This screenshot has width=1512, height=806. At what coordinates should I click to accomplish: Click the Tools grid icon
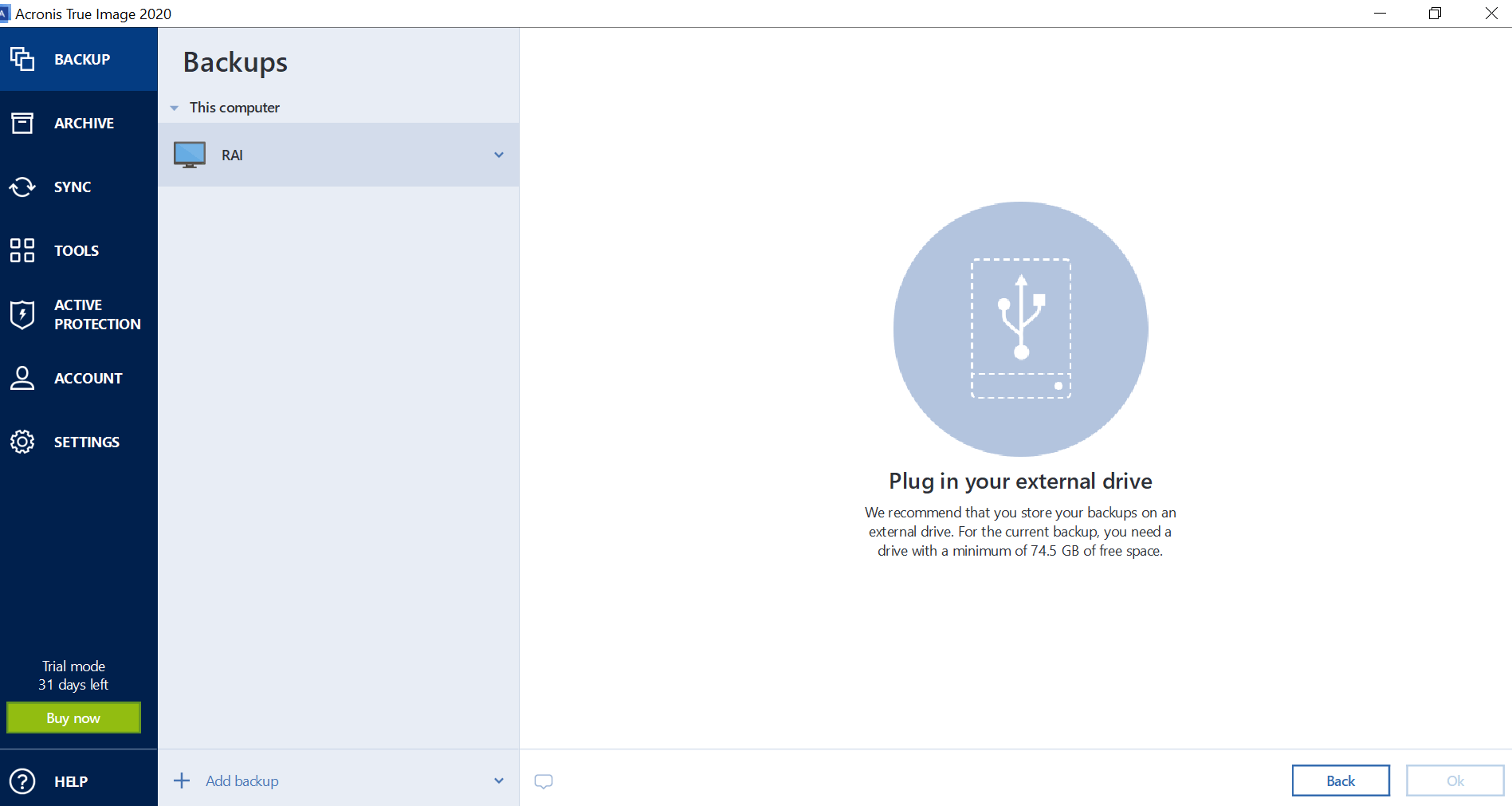click(22, 250)
